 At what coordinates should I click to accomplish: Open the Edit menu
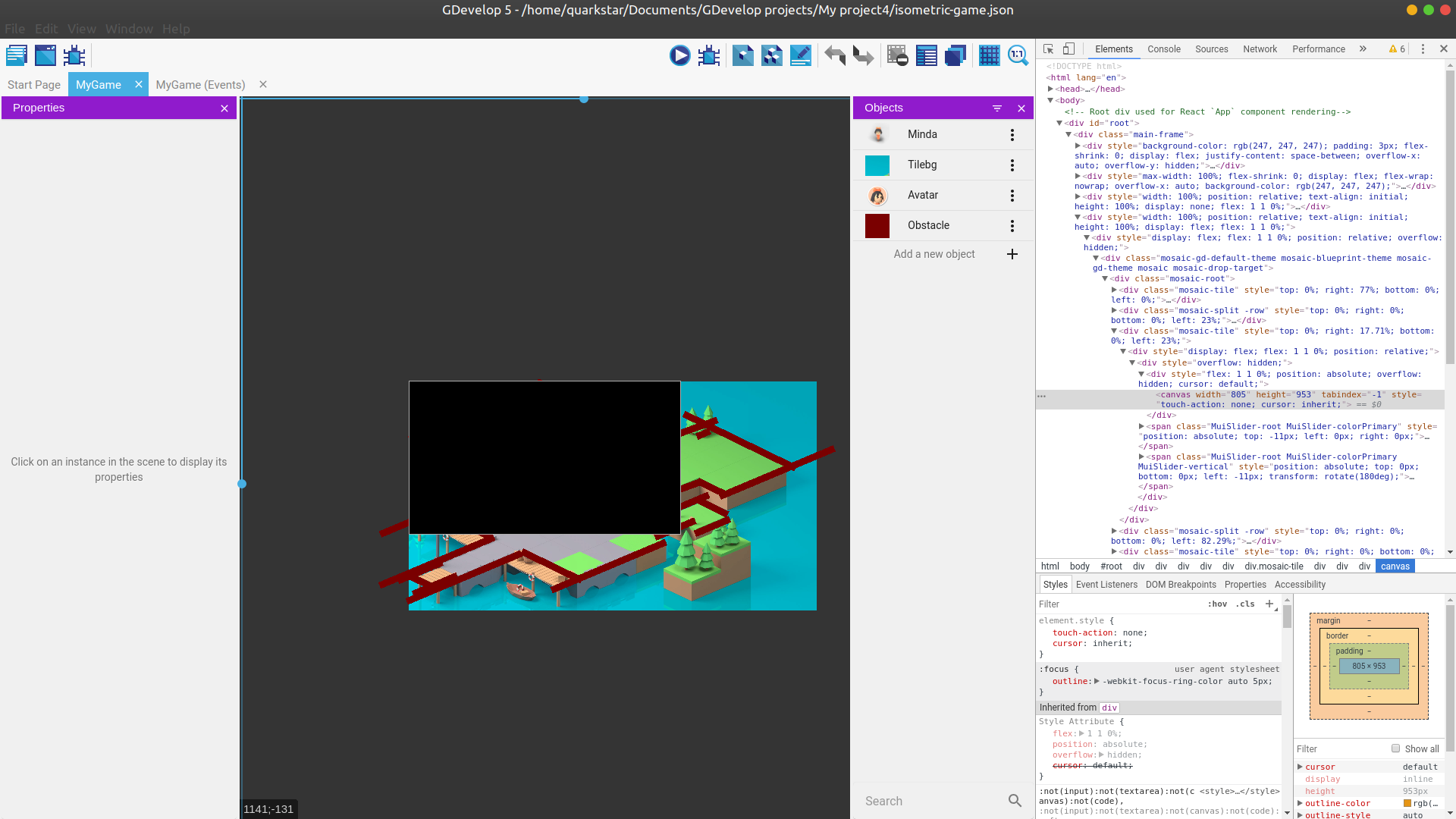pos(45,29)
